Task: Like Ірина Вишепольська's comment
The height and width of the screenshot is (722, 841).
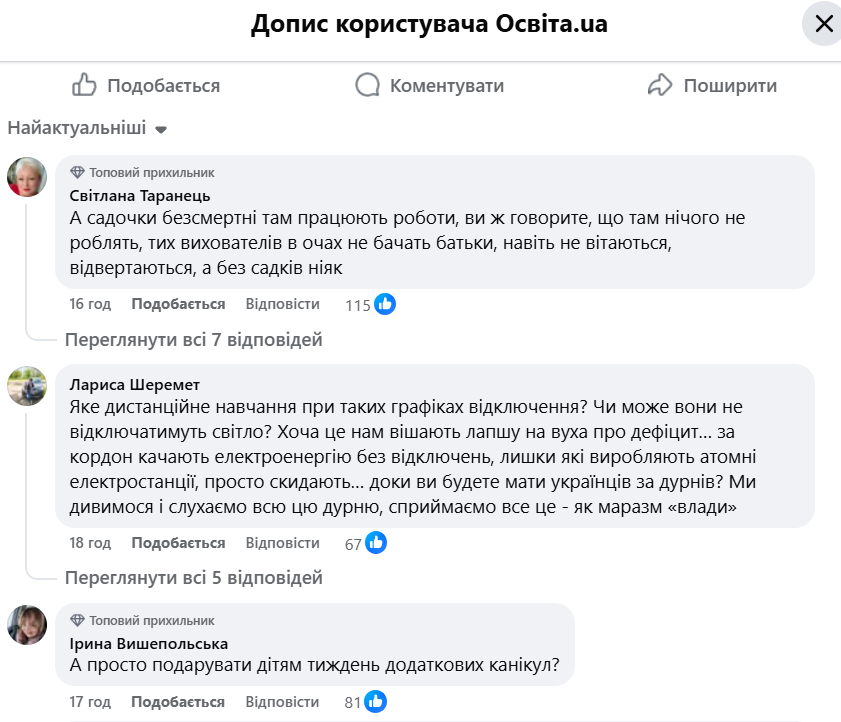Action: [178, 702]
